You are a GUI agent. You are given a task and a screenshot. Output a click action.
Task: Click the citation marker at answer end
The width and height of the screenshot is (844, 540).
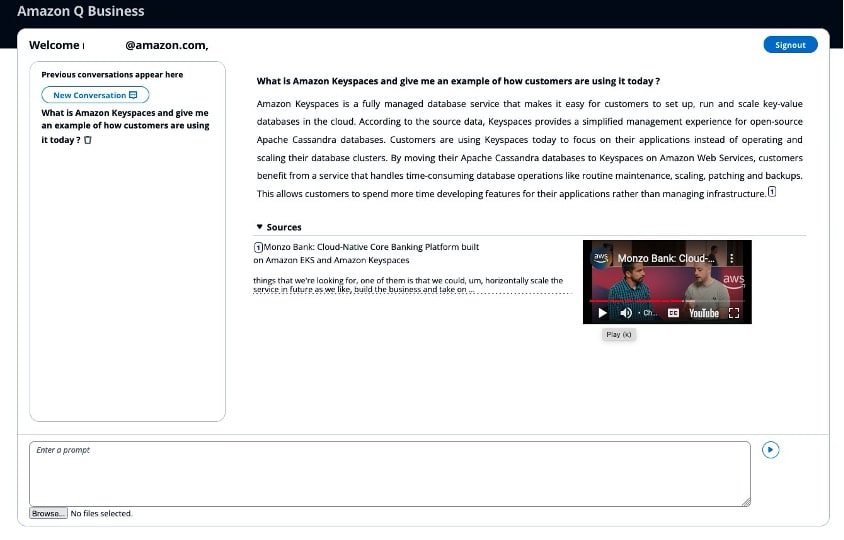click(x=771, y=192)
